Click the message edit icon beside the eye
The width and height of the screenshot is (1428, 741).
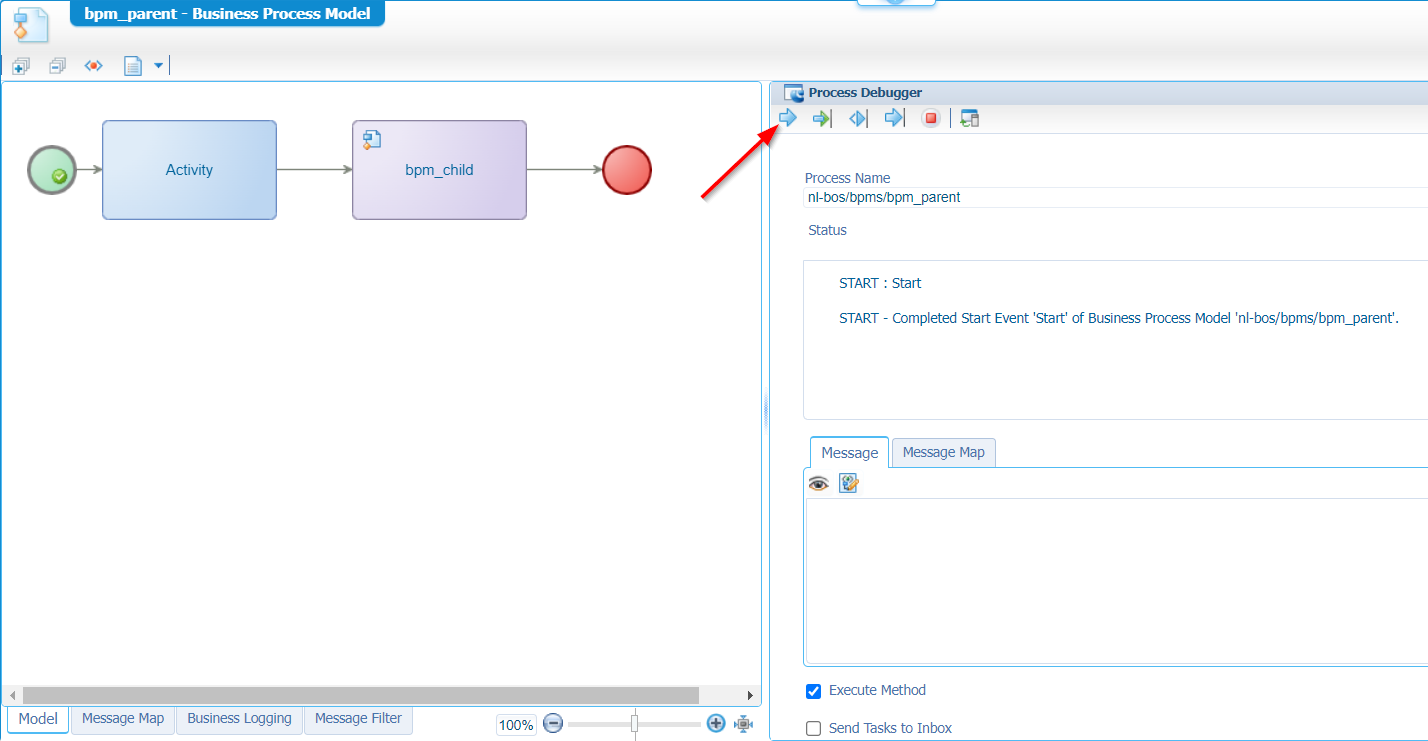coord(850,484)
